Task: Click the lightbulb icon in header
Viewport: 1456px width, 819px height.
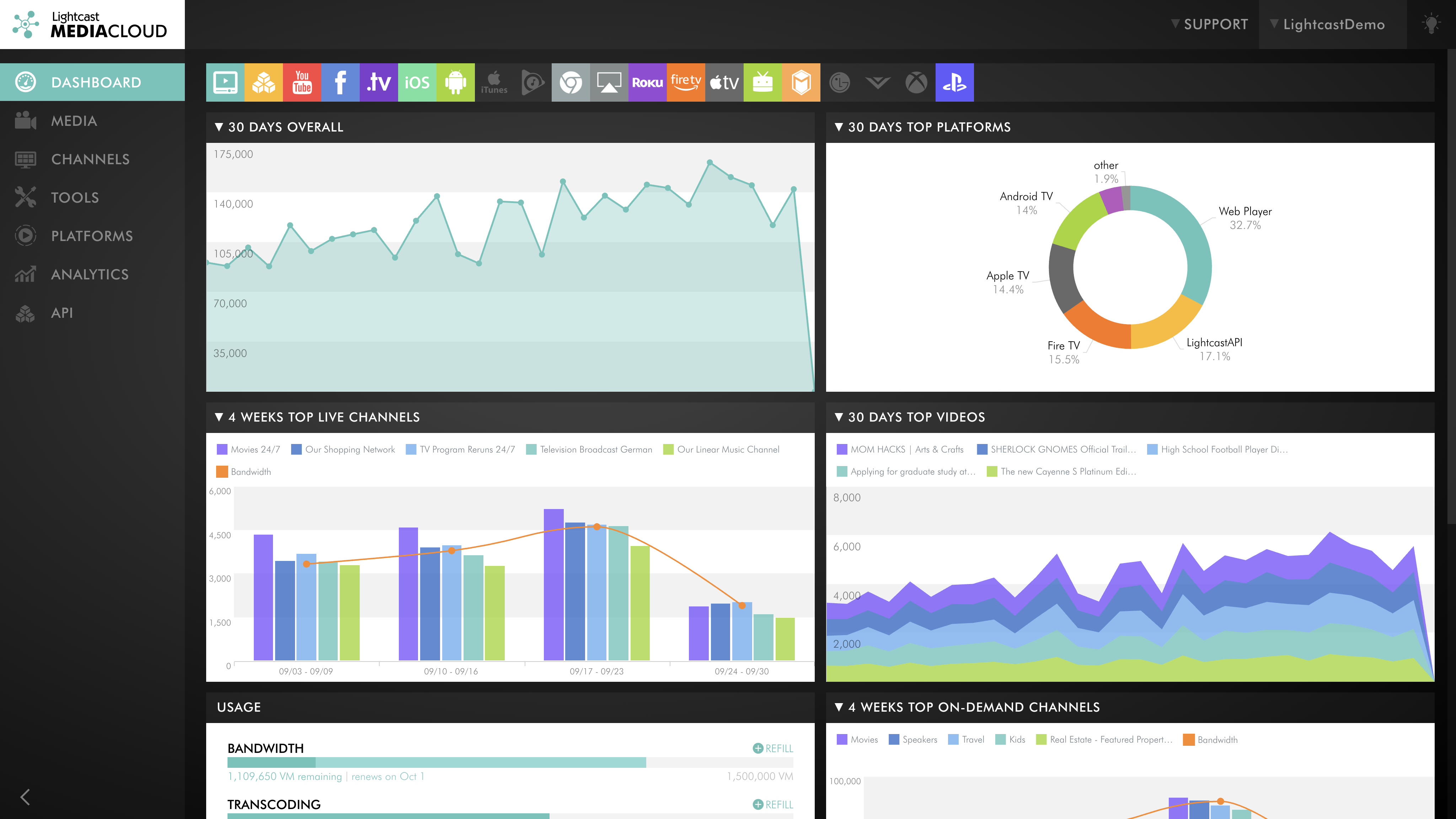Action: coord(1431,24)
